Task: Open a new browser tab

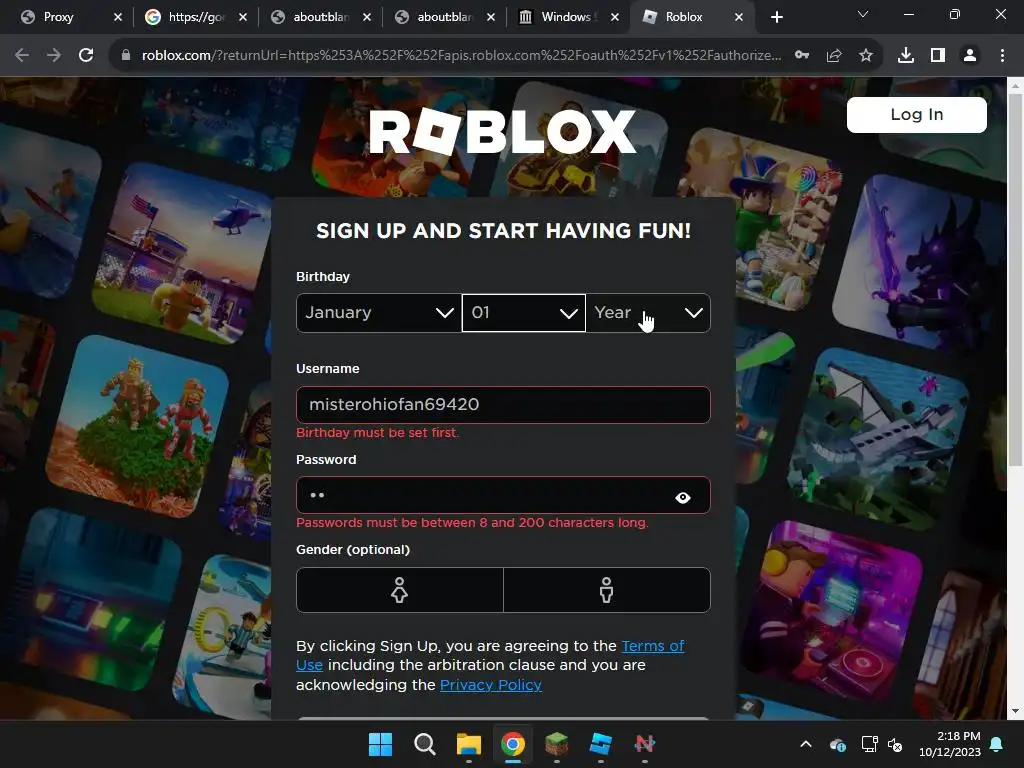Action: 776,17
